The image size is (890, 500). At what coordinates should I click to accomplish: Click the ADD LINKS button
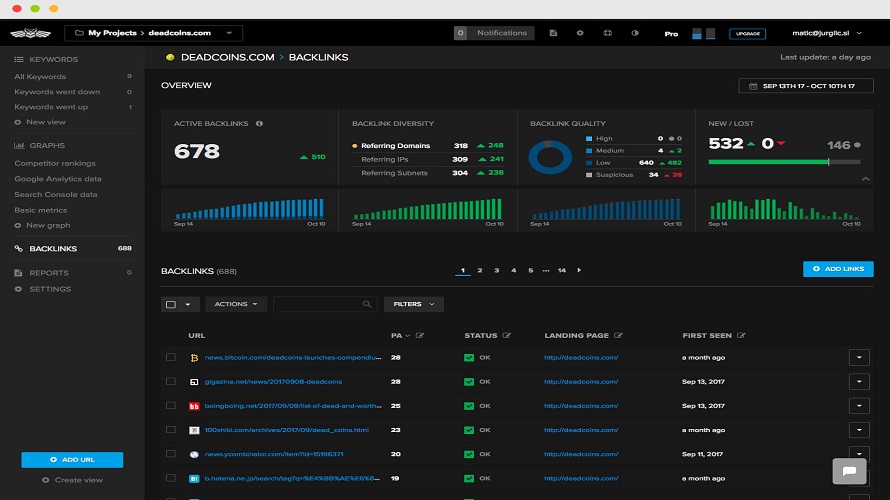pyautogui.click(x=838, y=269)
